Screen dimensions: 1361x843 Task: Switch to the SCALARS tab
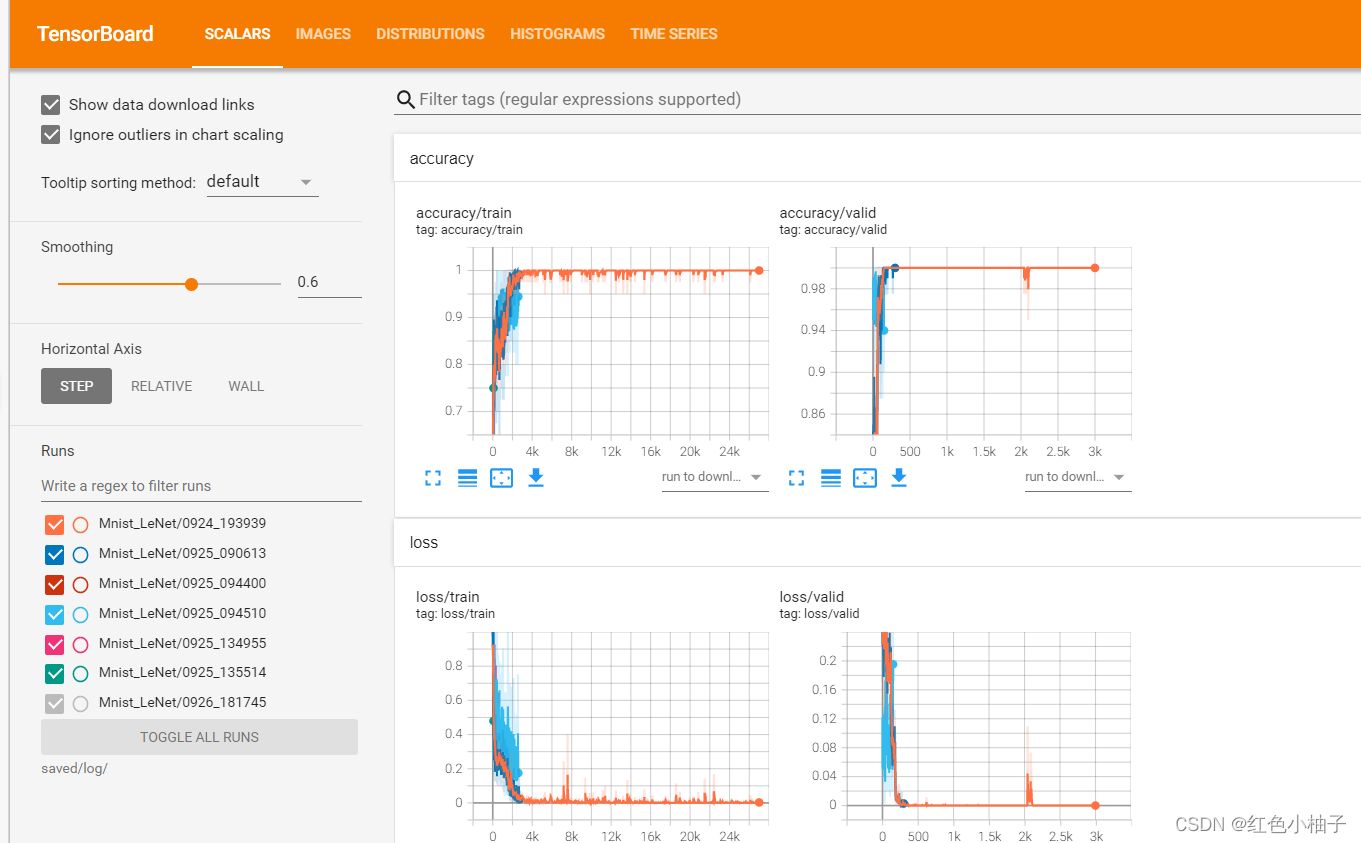point(237,34)
